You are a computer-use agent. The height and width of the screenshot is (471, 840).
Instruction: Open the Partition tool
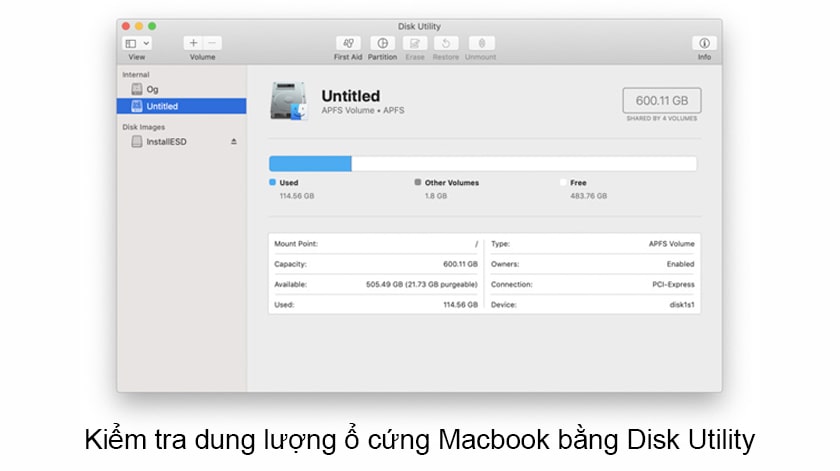point(382,43)
